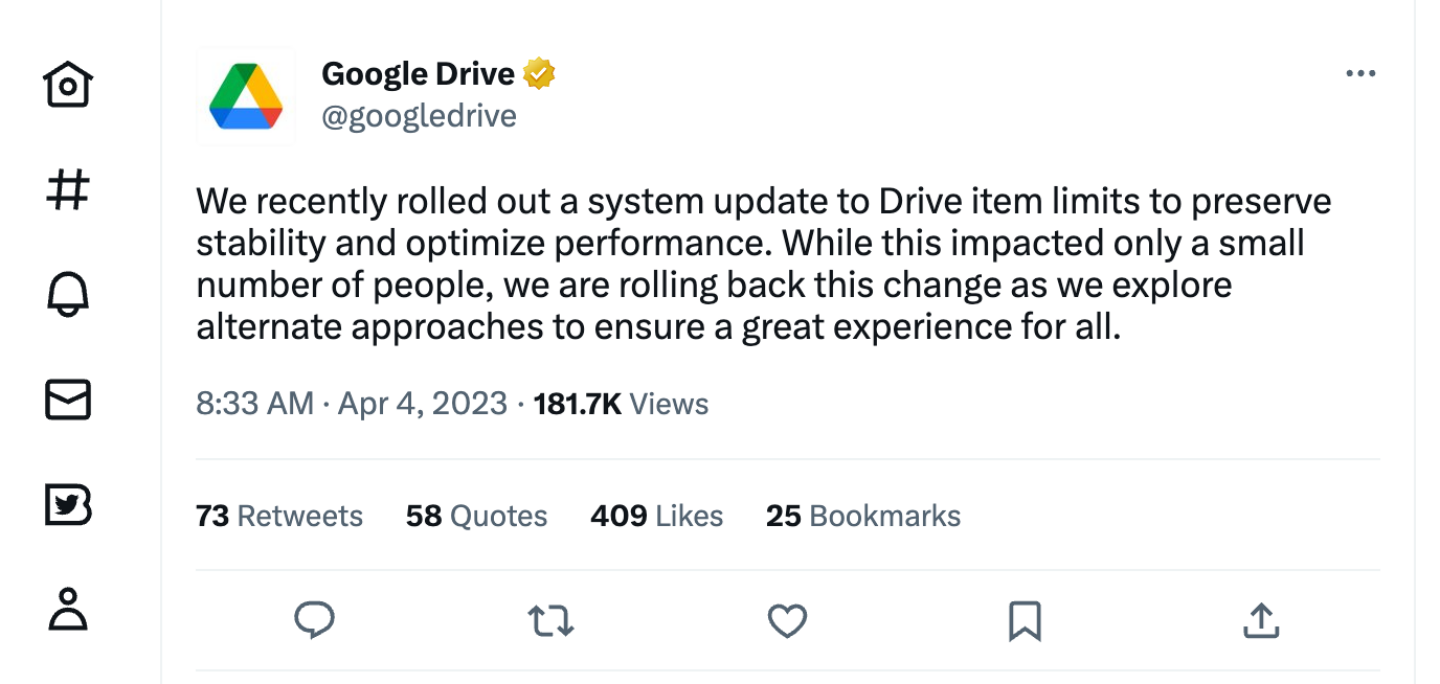Click the Google Drive display name
Viewport: 1440px width, 684px height.
coord(420,72)
